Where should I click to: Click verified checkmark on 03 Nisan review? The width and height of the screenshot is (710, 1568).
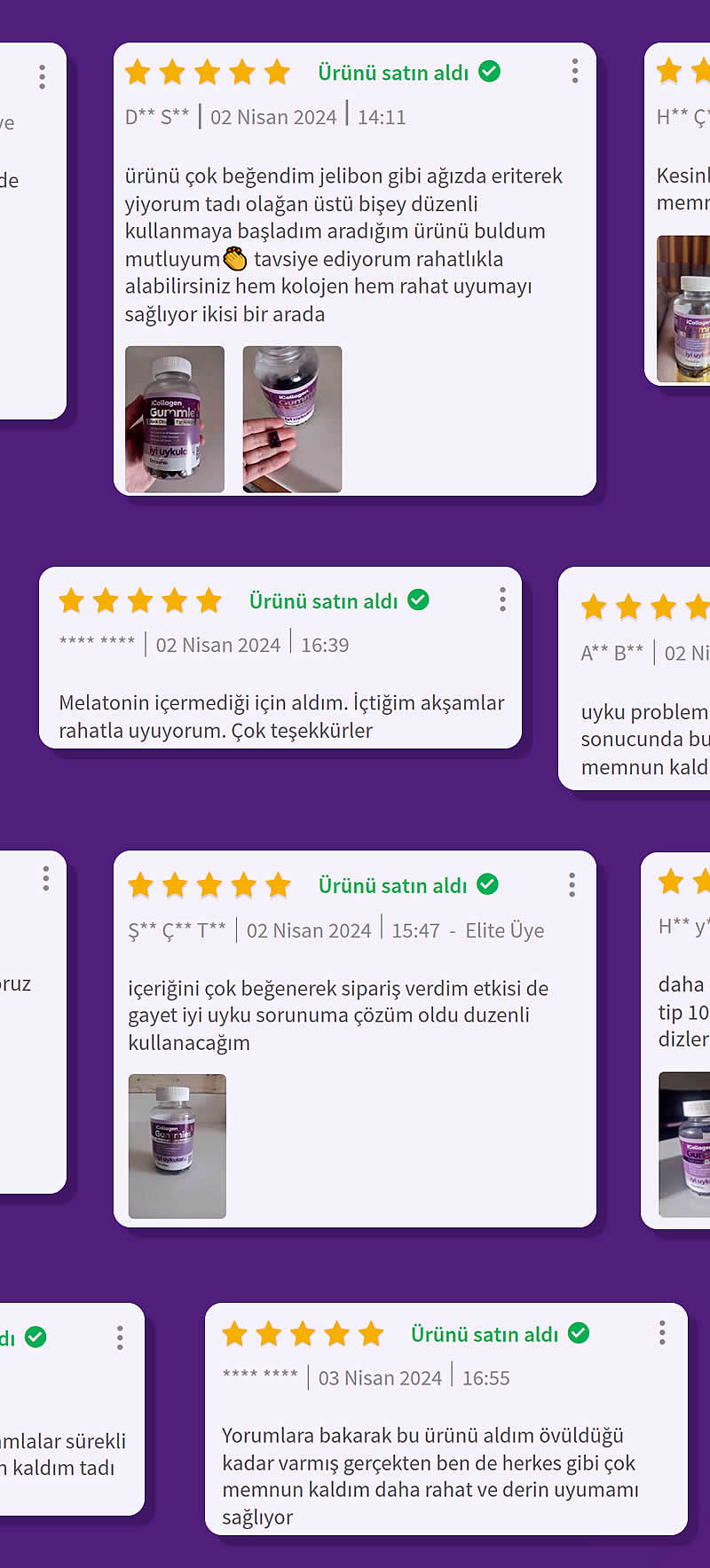pyautogui.click(x=579, y=1332)
